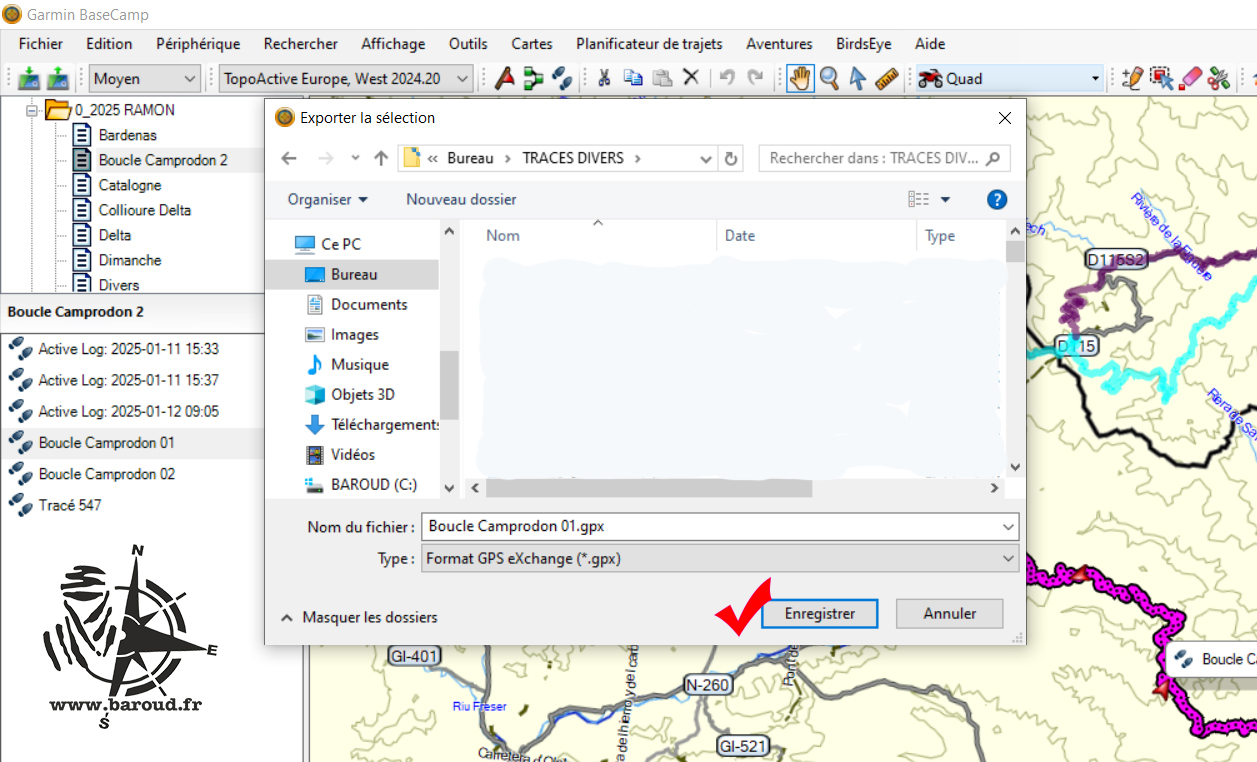Select the hand pan tool
Image resolution: width=1257 pixels, height=762 pixels.
coord(800,78)
